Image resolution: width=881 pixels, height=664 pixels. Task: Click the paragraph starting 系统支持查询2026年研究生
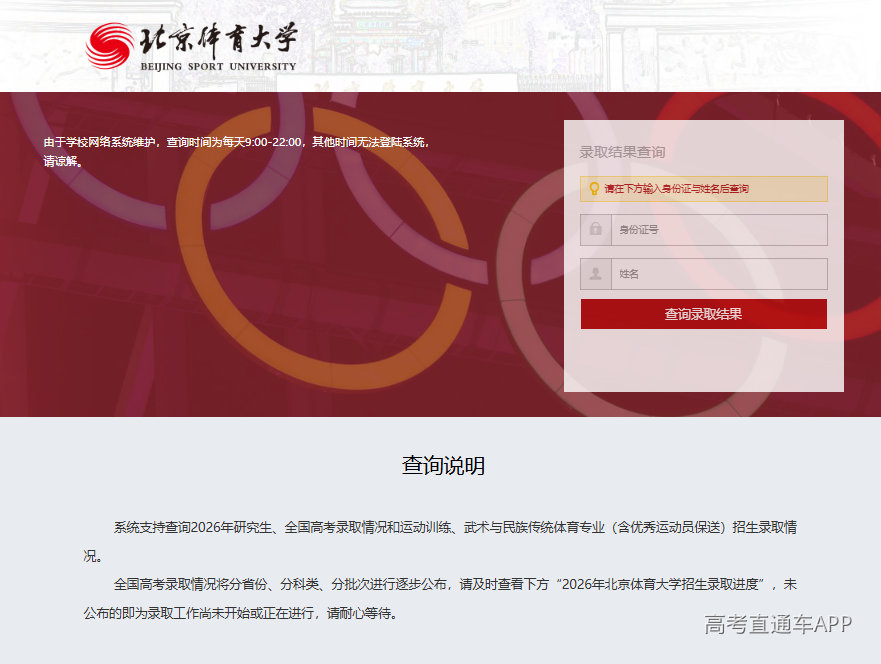coord(440,542)
